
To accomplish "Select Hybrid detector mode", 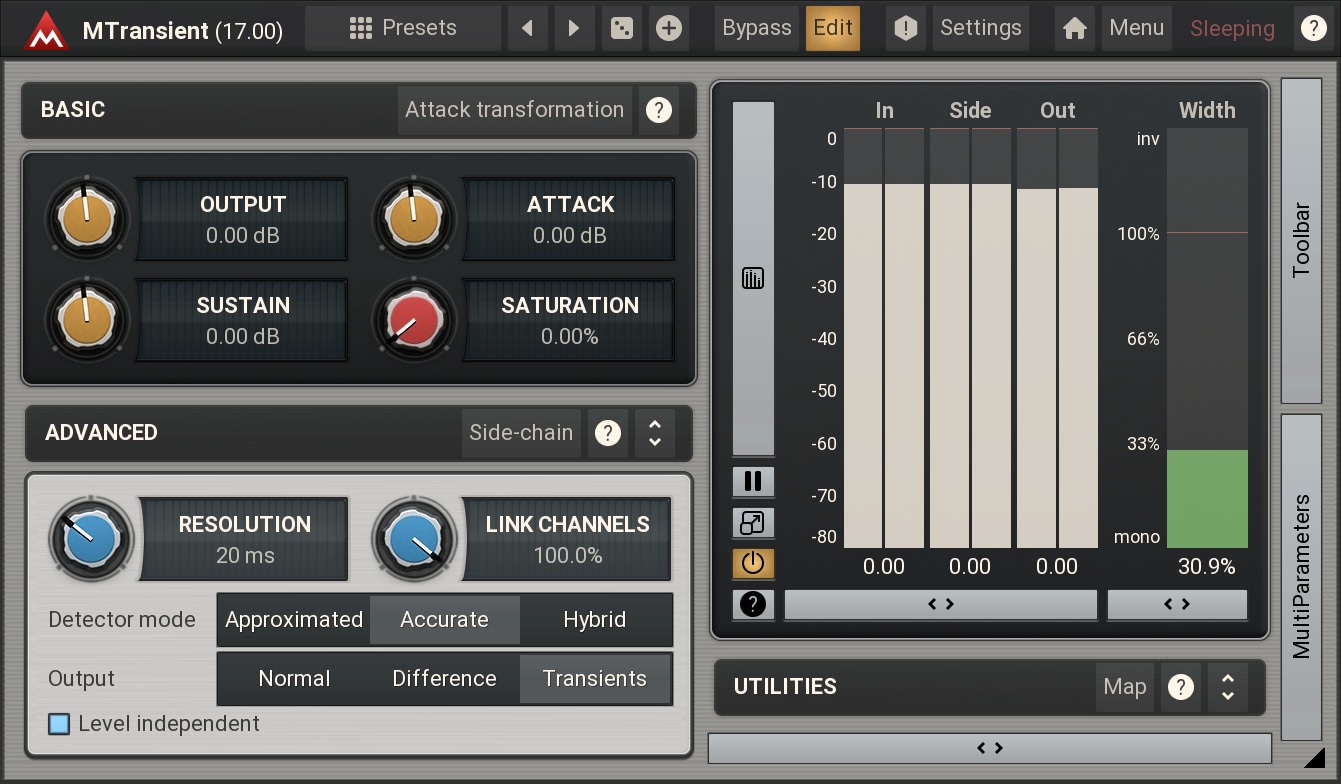I will pyautogui.click(x=594, y=620).
